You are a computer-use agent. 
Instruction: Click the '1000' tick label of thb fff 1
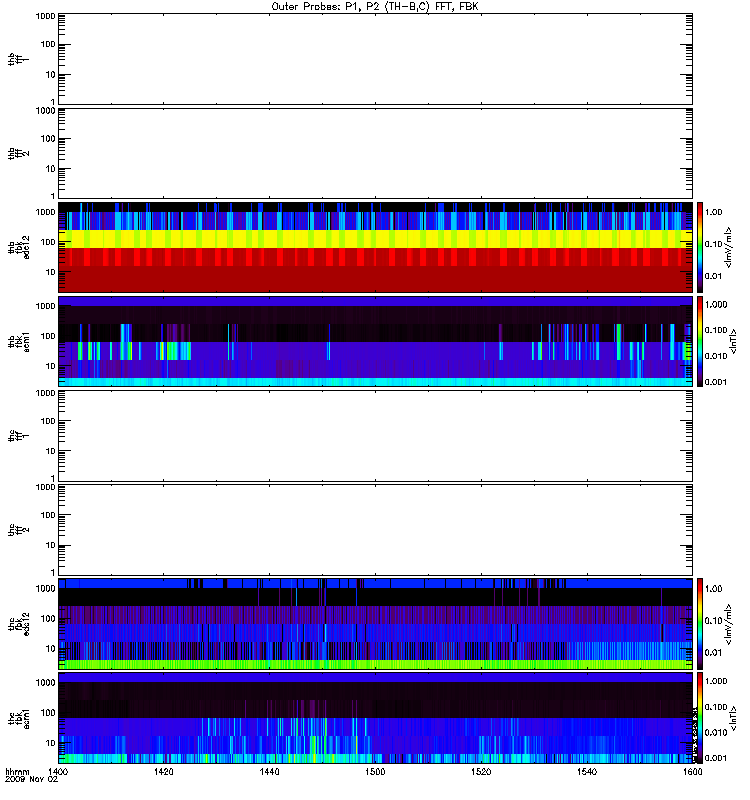pyautogui.click(x=45, y=16)
